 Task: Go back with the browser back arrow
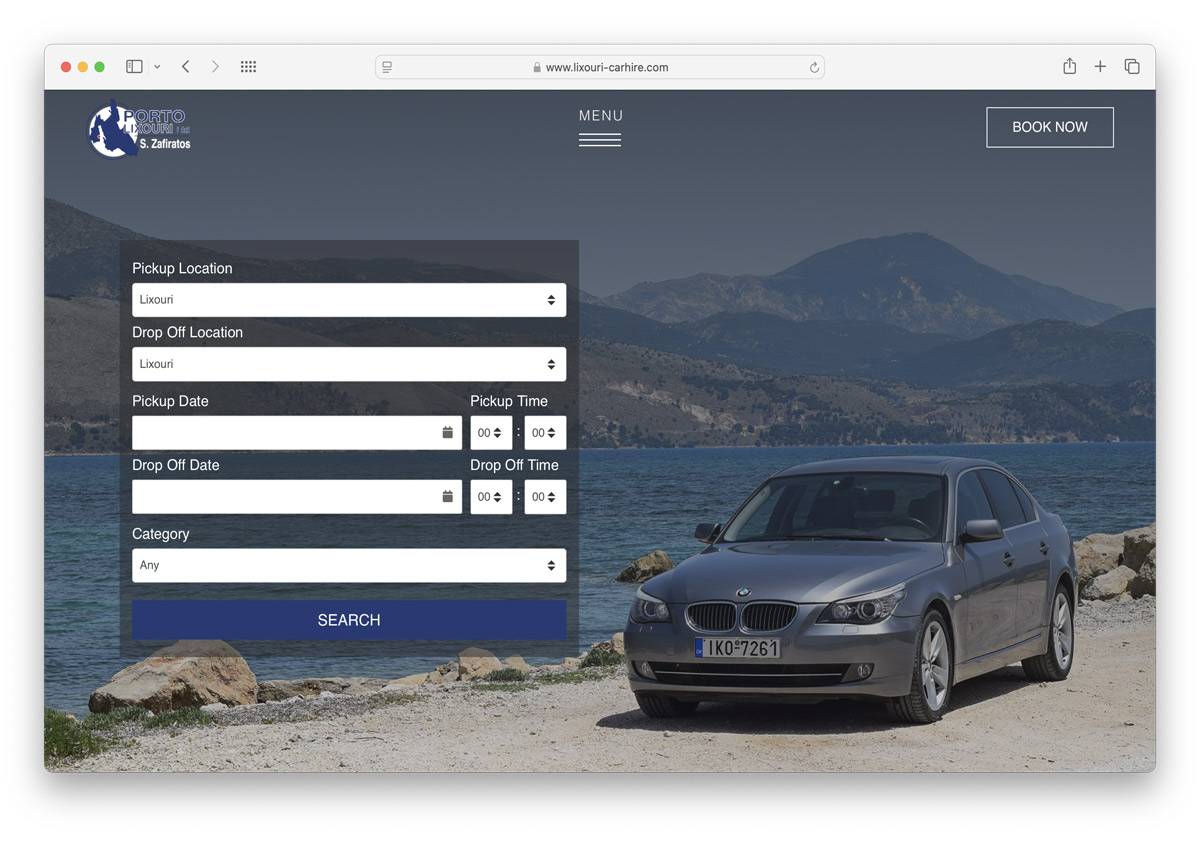(x=185, y=67)
